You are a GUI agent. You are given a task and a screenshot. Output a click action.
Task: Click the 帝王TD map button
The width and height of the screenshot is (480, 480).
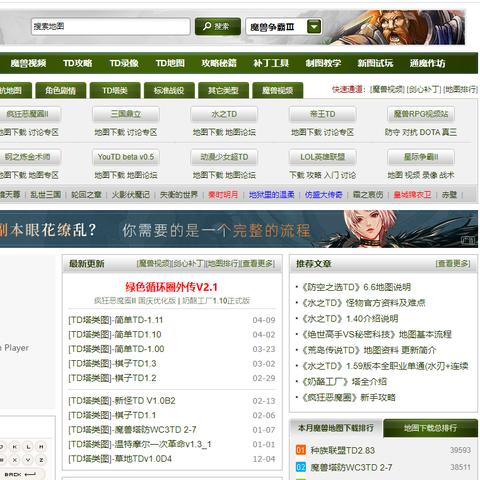coord(322,114)
